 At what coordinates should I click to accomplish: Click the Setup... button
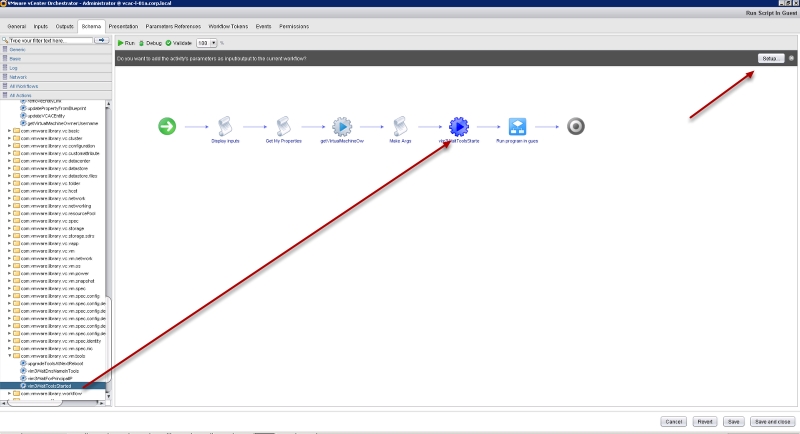(770, 59)
